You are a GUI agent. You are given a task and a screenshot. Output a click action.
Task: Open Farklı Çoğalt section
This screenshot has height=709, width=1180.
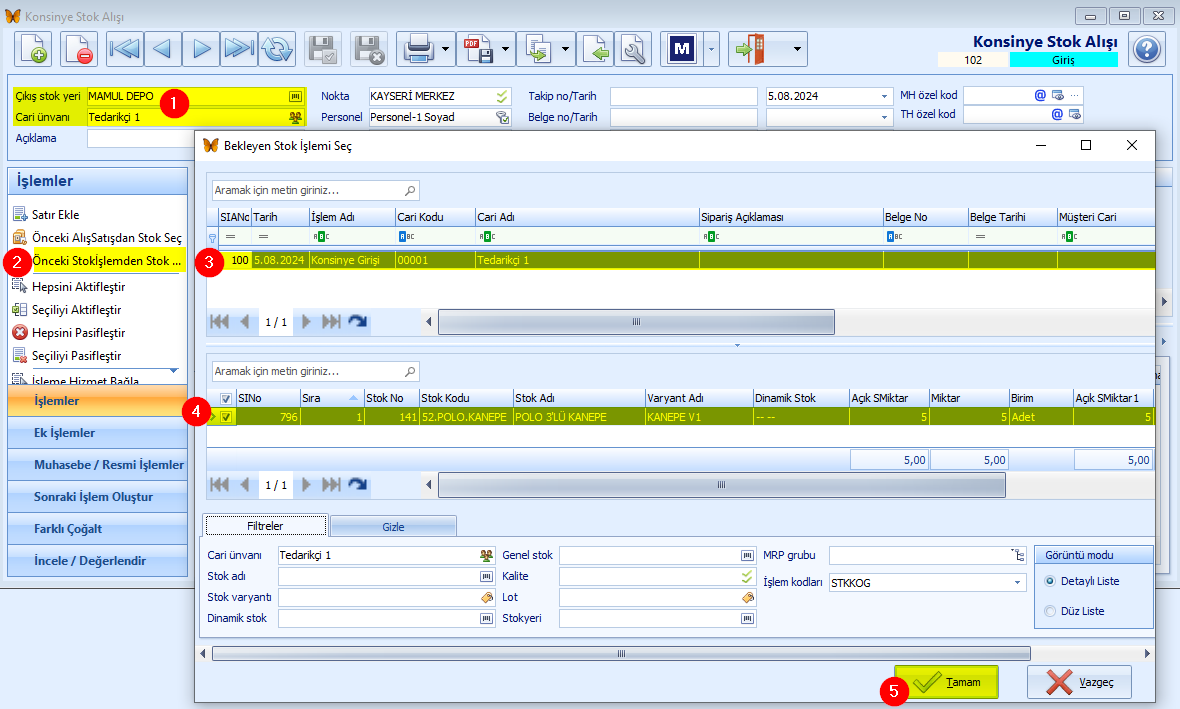pos(97,529)
